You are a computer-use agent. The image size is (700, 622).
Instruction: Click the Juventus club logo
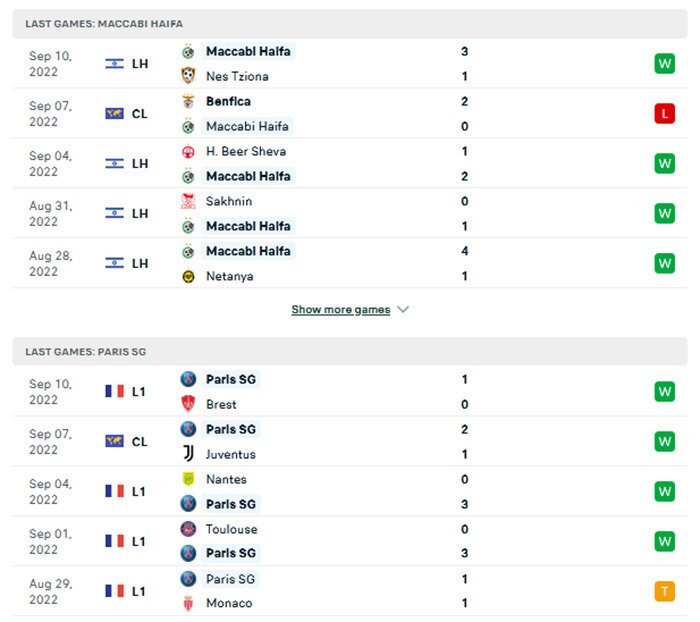pos(188,454)
